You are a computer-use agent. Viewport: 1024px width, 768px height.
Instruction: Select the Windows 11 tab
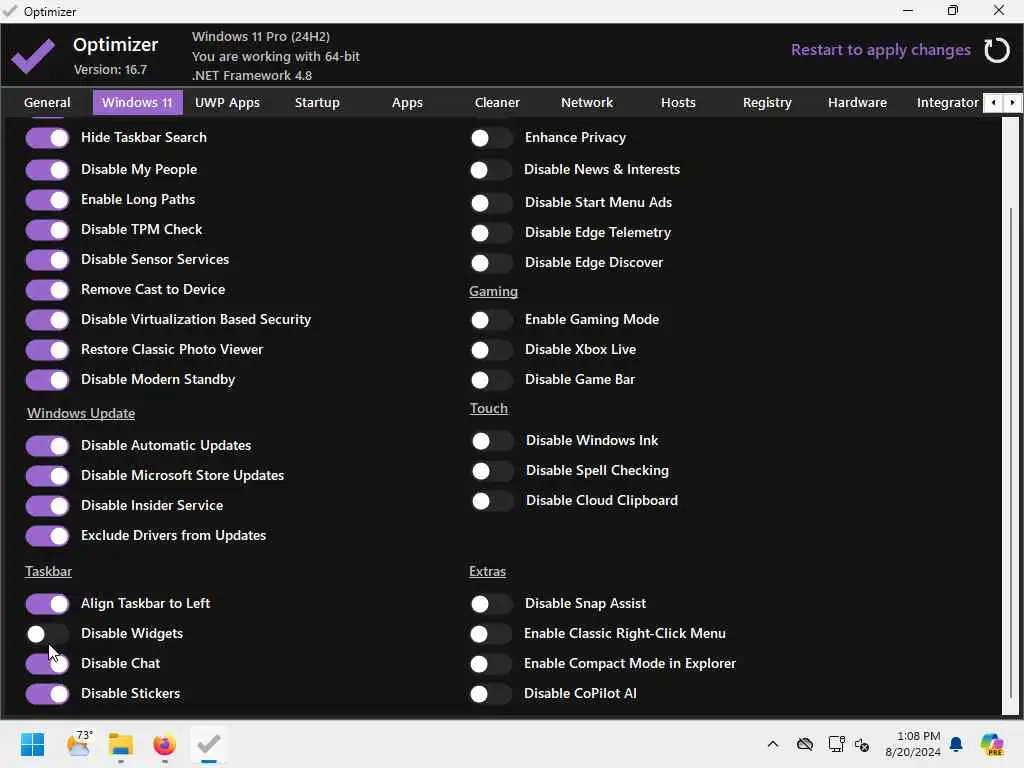[137, 103]
